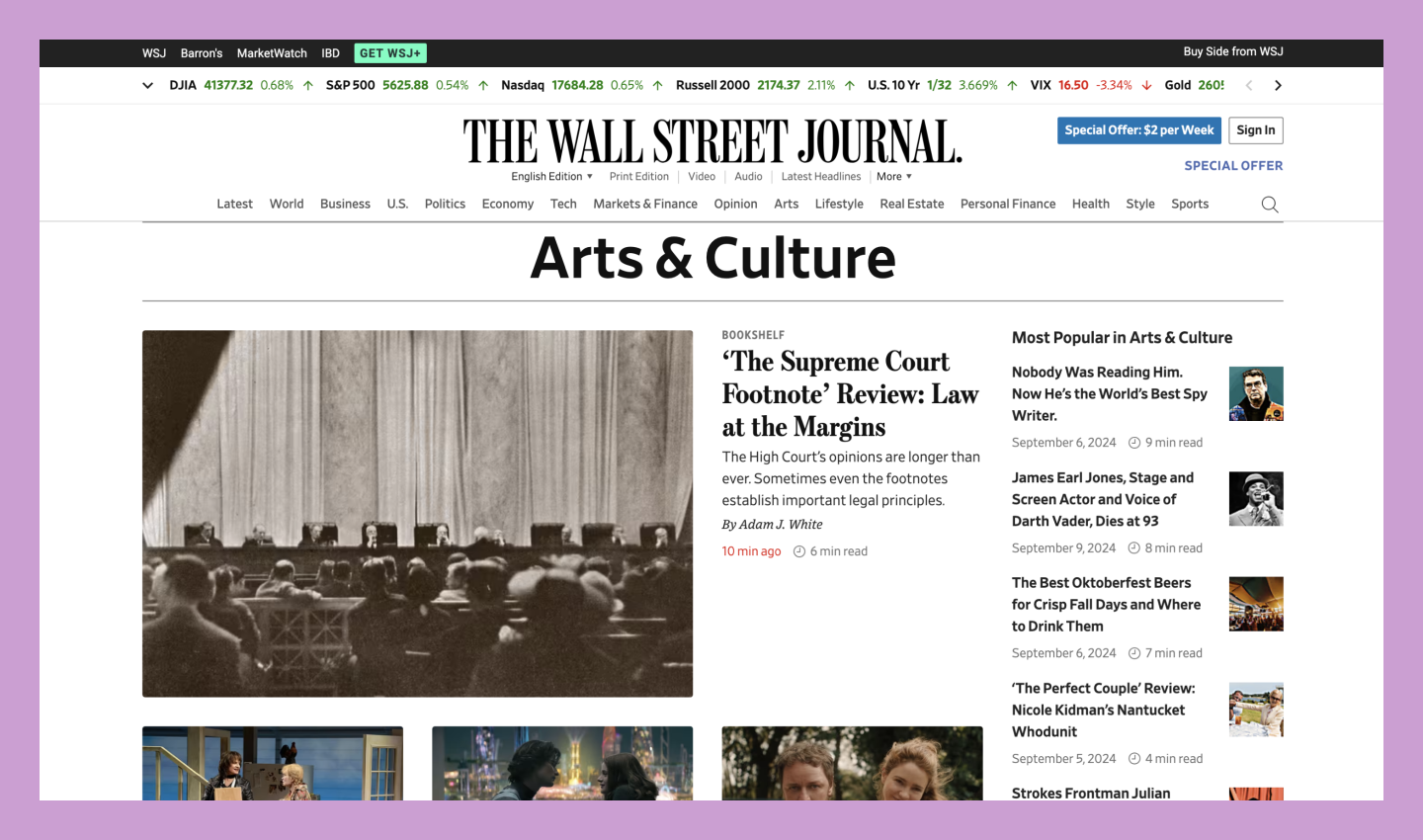Image resolution: width=1423 pixels, height=840 pixels.
Task: Click the clock icon beside "6 min read"
Action: pos(798,551)
